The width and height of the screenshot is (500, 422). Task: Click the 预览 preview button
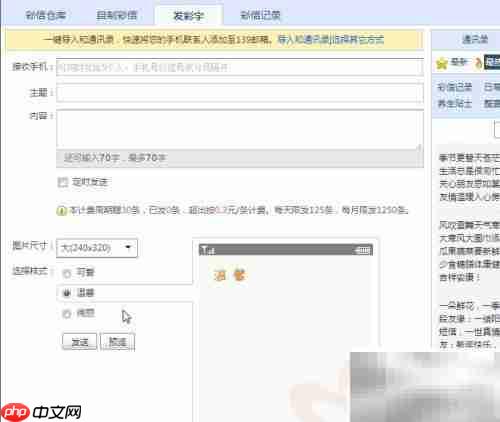pos(117,342)
